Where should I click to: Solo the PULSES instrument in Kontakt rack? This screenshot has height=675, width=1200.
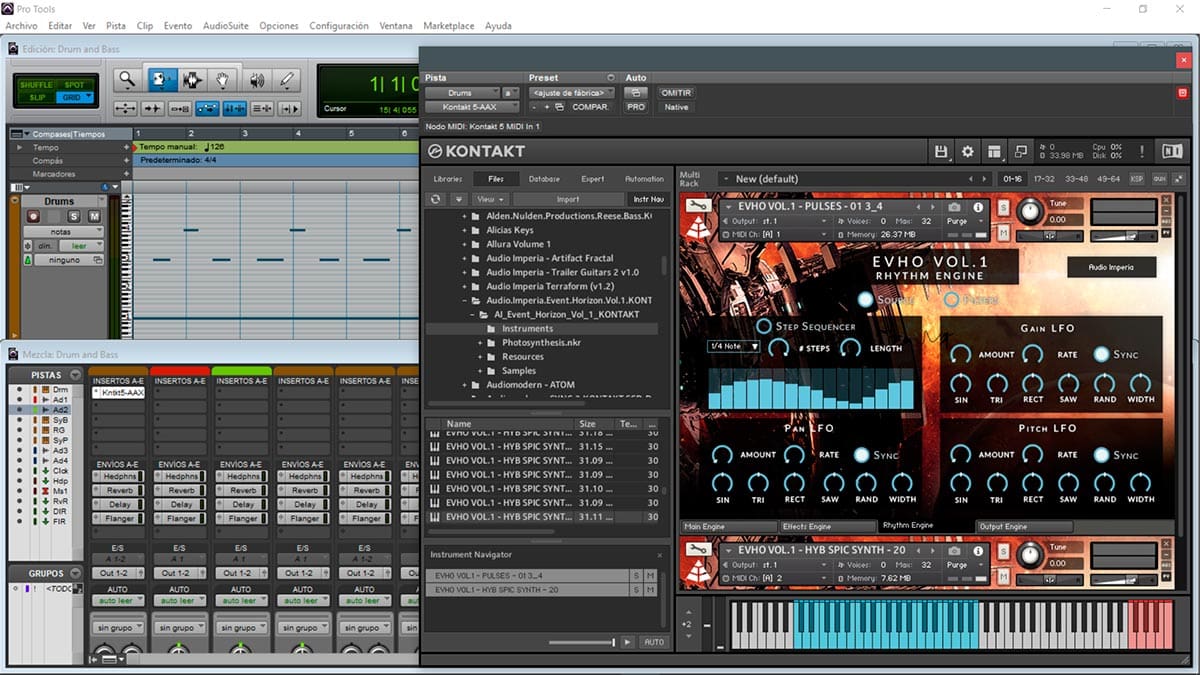(1003, 207)
